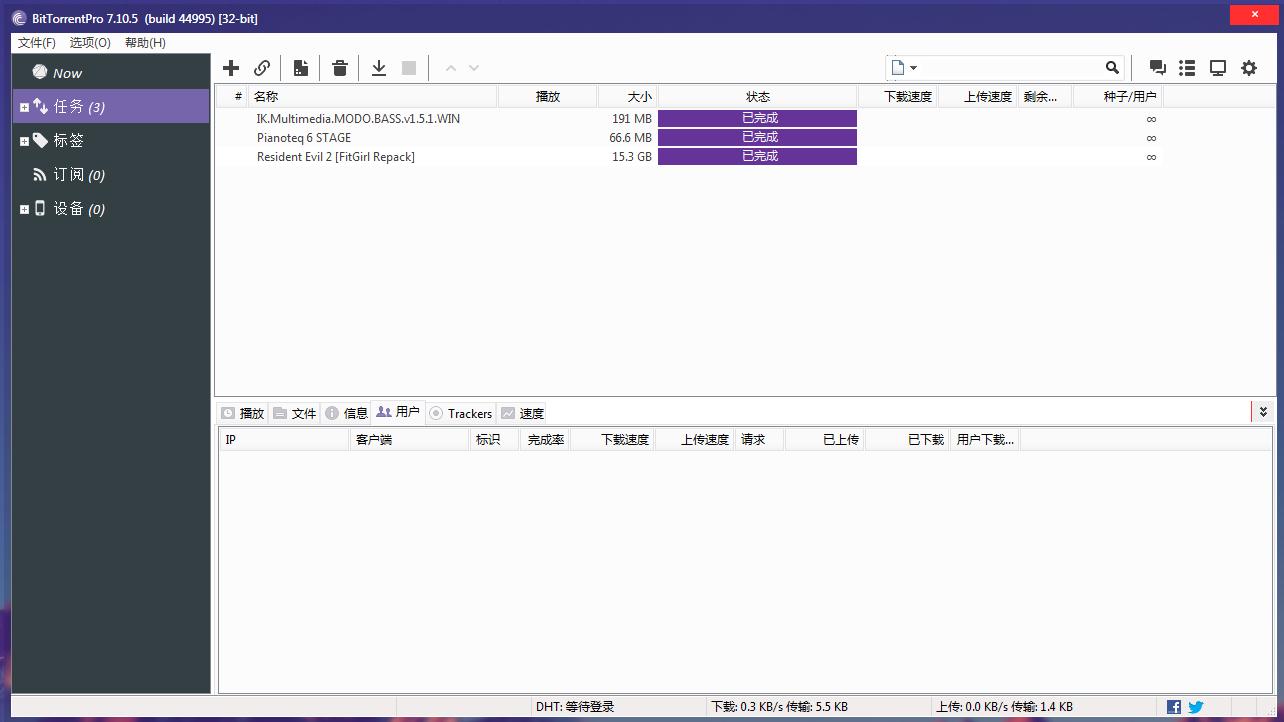Expand the 设备 (0) tree node

coord(24,209)
